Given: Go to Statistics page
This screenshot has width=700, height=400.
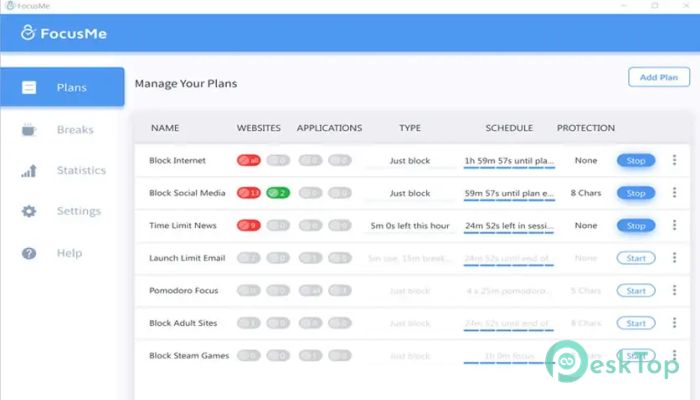Looking at the screenshot, I should point(81,170).
